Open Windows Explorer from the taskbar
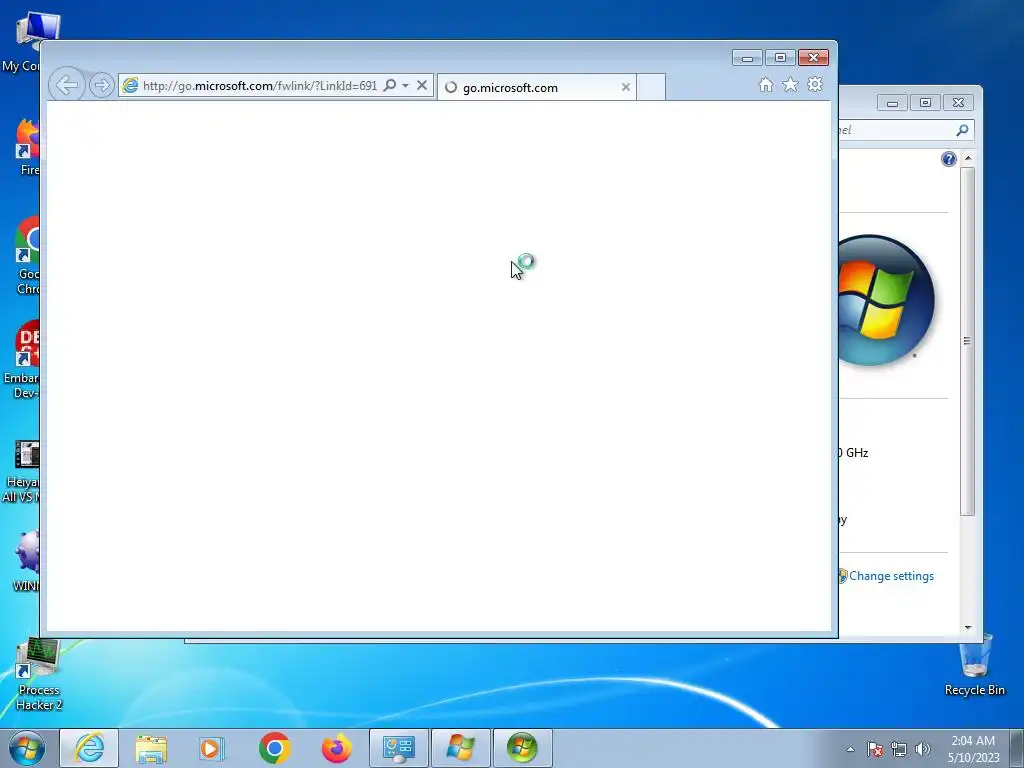The height and width of the screenshot is (768, 1024). [151, 748]
